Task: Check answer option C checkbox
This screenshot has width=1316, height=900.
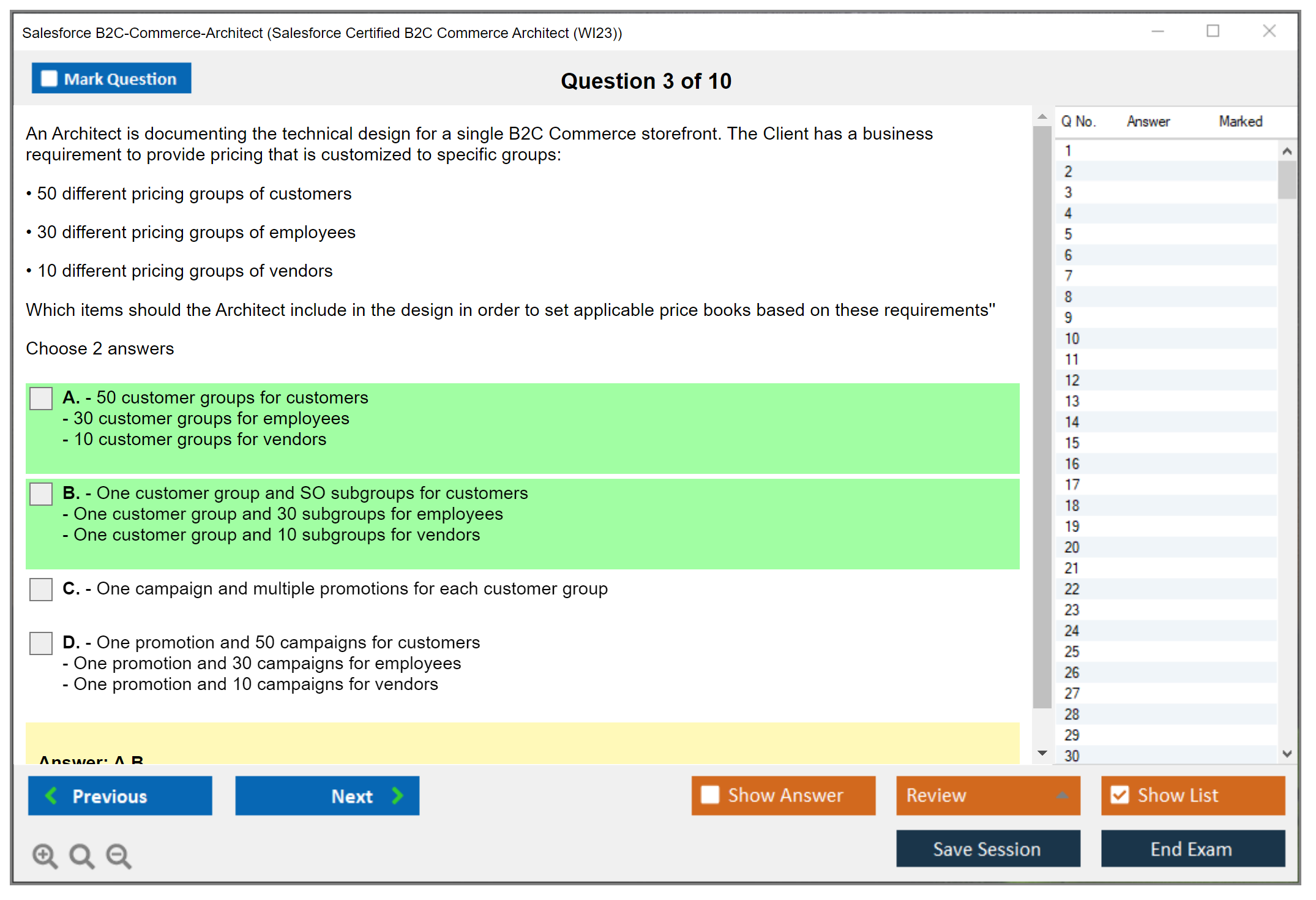Action: coord(41,590)
